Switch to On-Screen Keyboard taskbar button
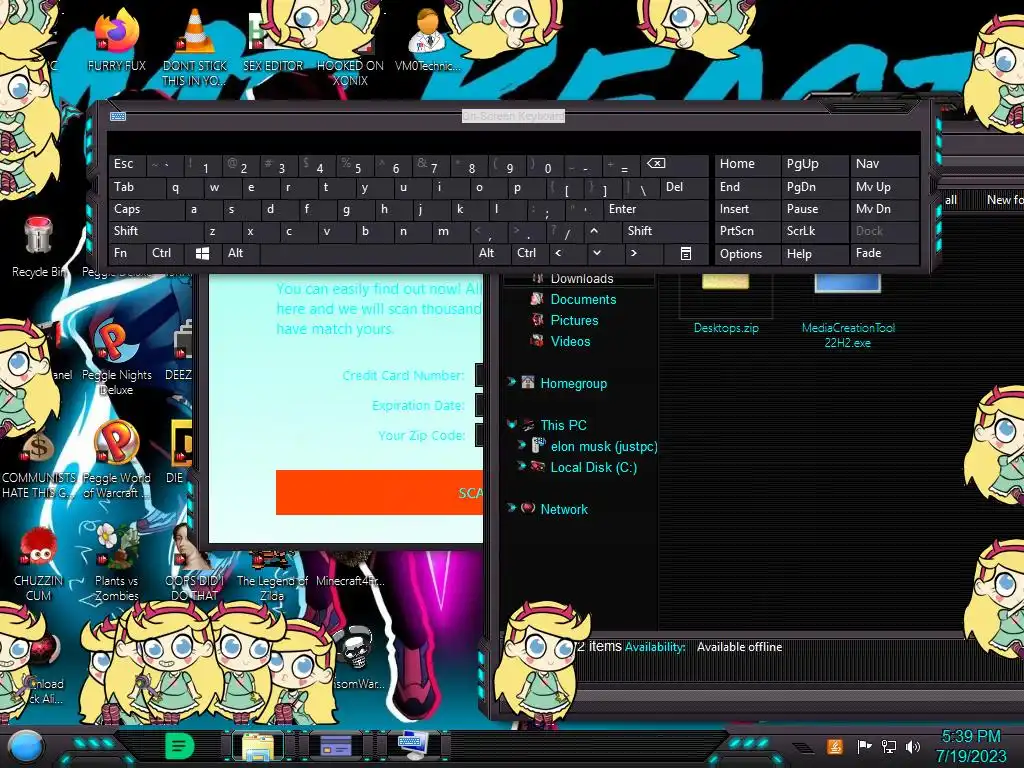 coord(413,746)
